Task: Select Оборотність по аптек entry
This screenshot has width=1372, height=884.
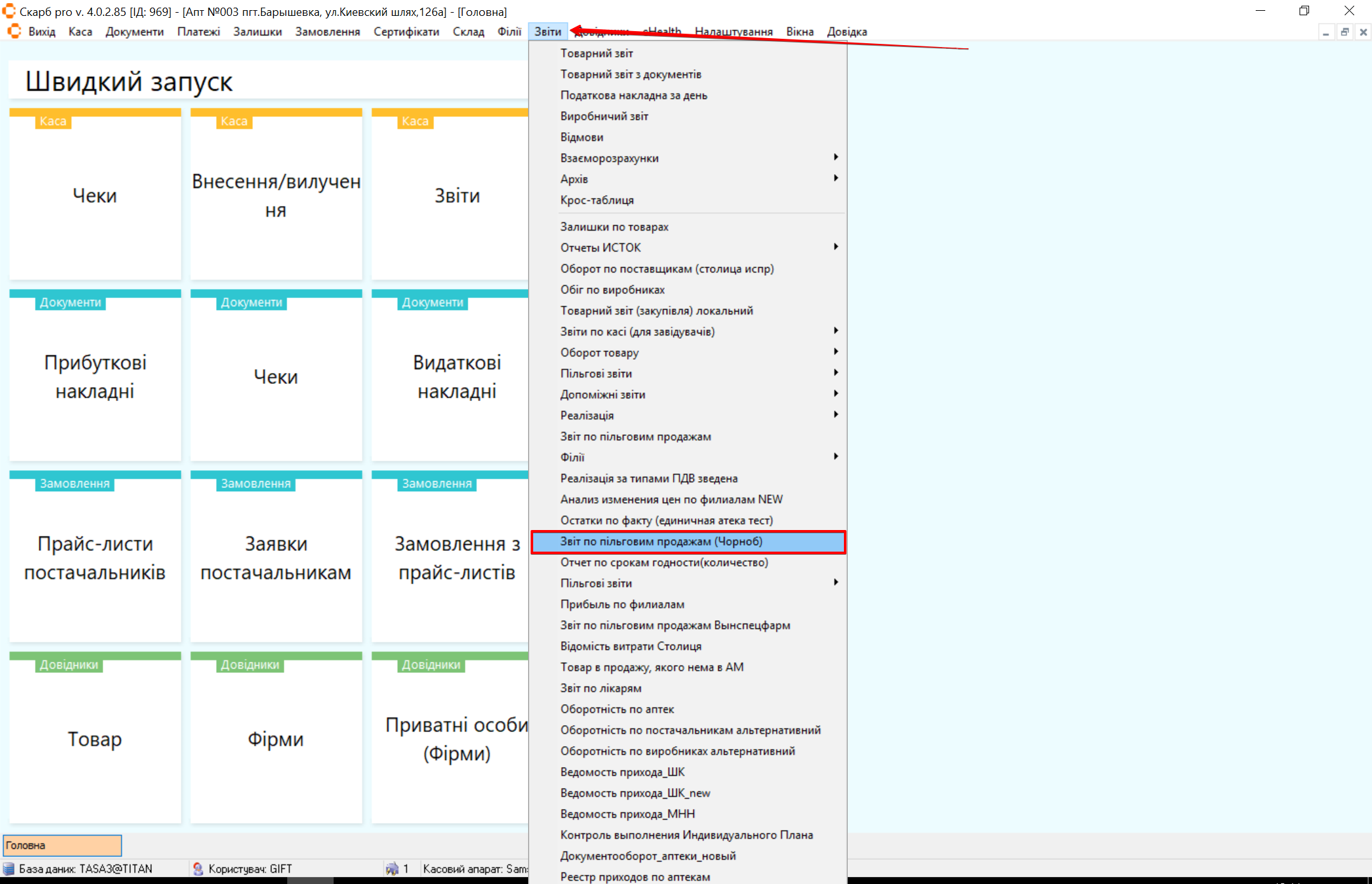Action: (x=688, y=709)
